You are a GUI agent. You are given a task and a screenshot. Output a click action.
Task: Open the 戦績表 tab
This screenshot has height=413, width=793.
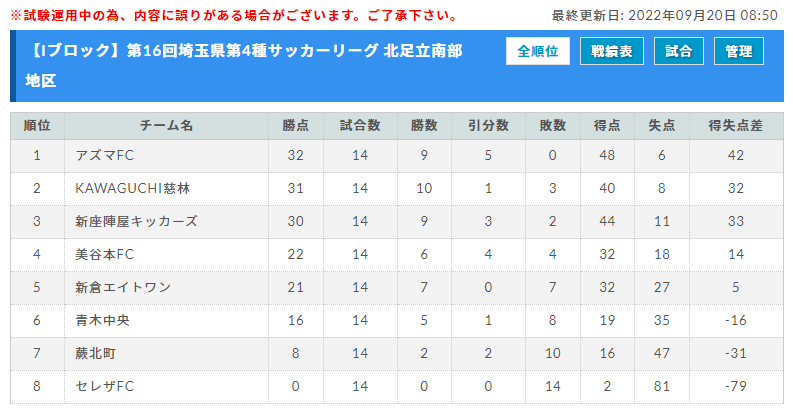[x=611, y=51]
